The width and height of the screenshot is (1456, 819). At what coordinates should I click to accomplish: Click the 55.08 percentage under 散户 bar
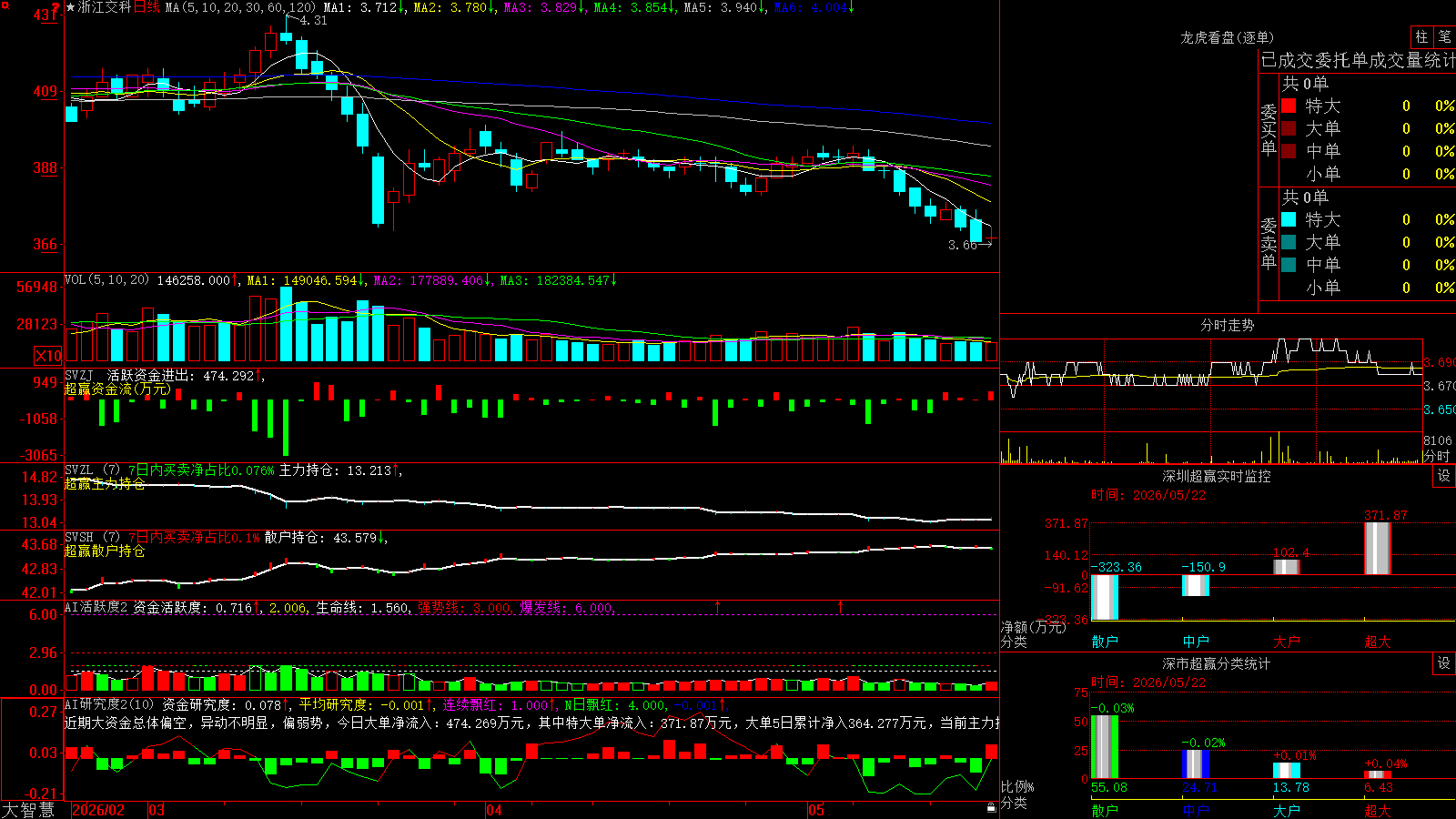click(1109, 787)
